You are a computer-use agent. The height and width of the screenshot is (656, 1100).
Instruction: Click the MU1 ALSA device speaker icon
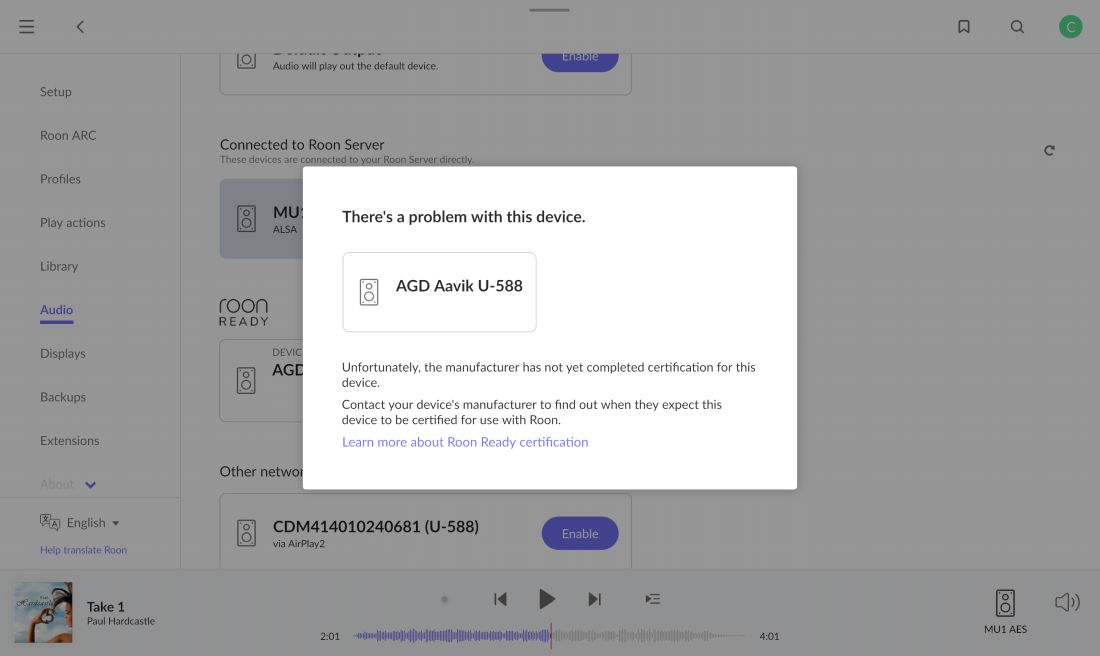pos(246,218)
